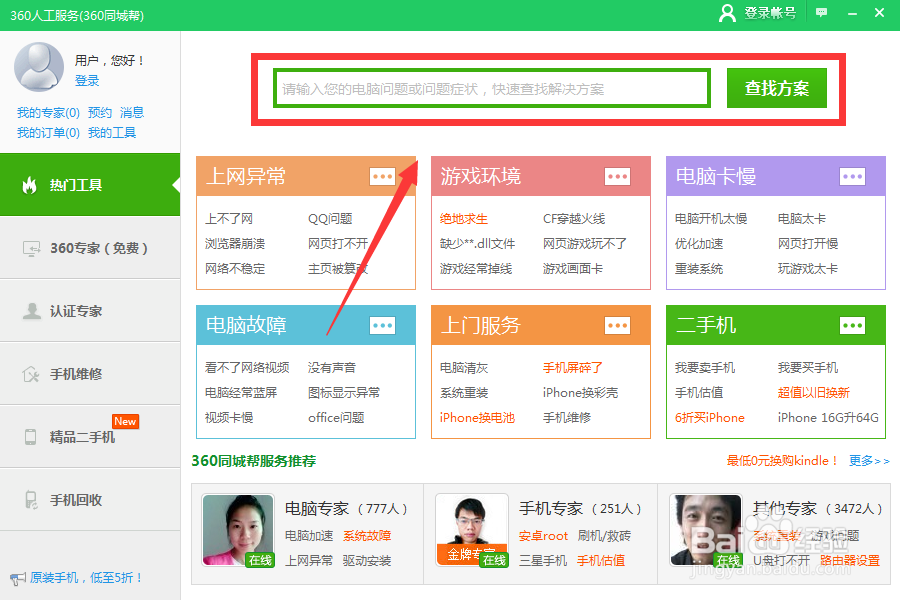The image size is (900, 600).
Task: Click 原装手机，低至5折！promo link
Action: click(x=86, y=578)
